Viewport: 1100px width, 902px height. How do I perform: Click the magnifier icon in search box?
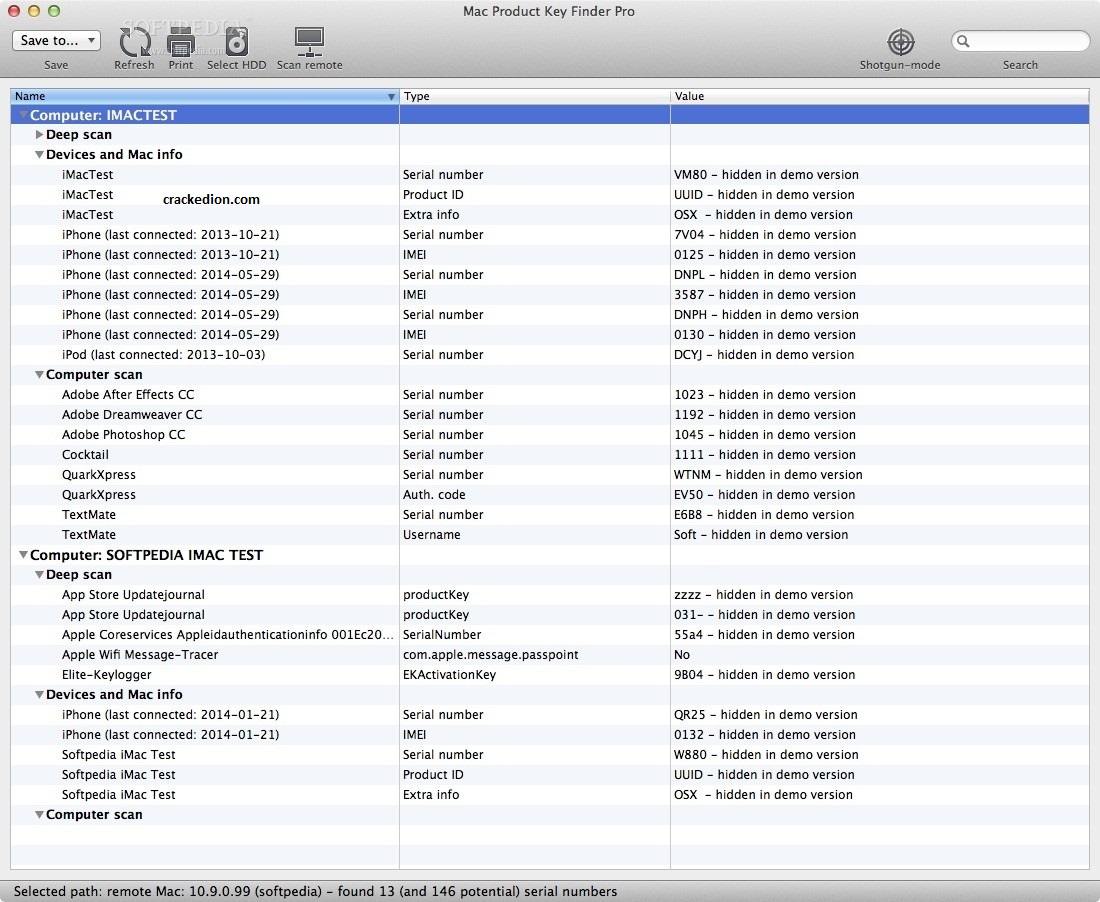pos(963,41)
